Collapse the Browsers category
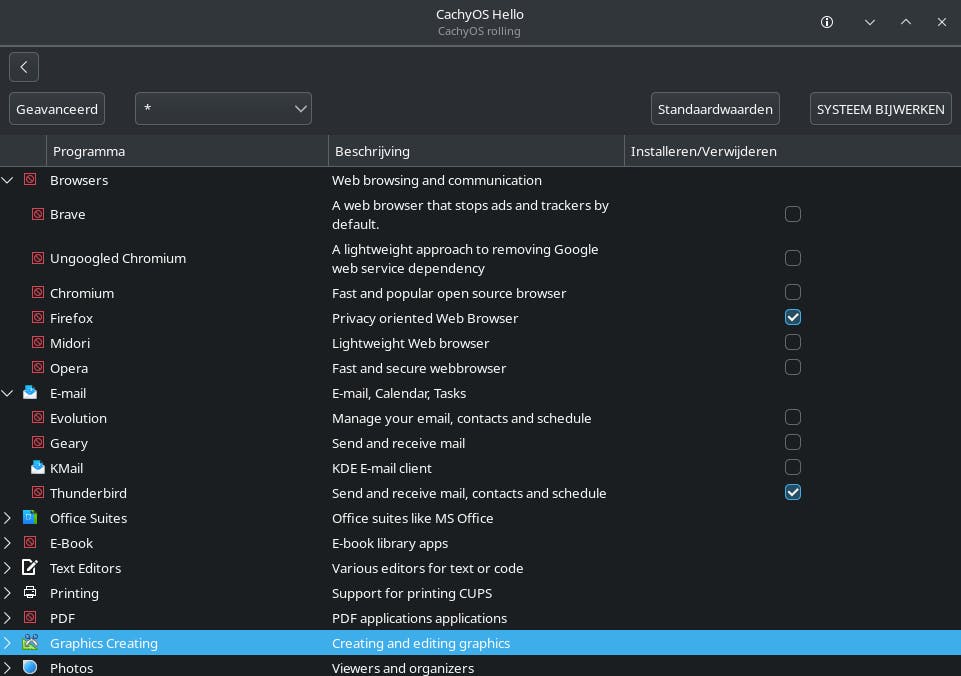The width and height of the screenshot is (961, 676). [8, 180]
